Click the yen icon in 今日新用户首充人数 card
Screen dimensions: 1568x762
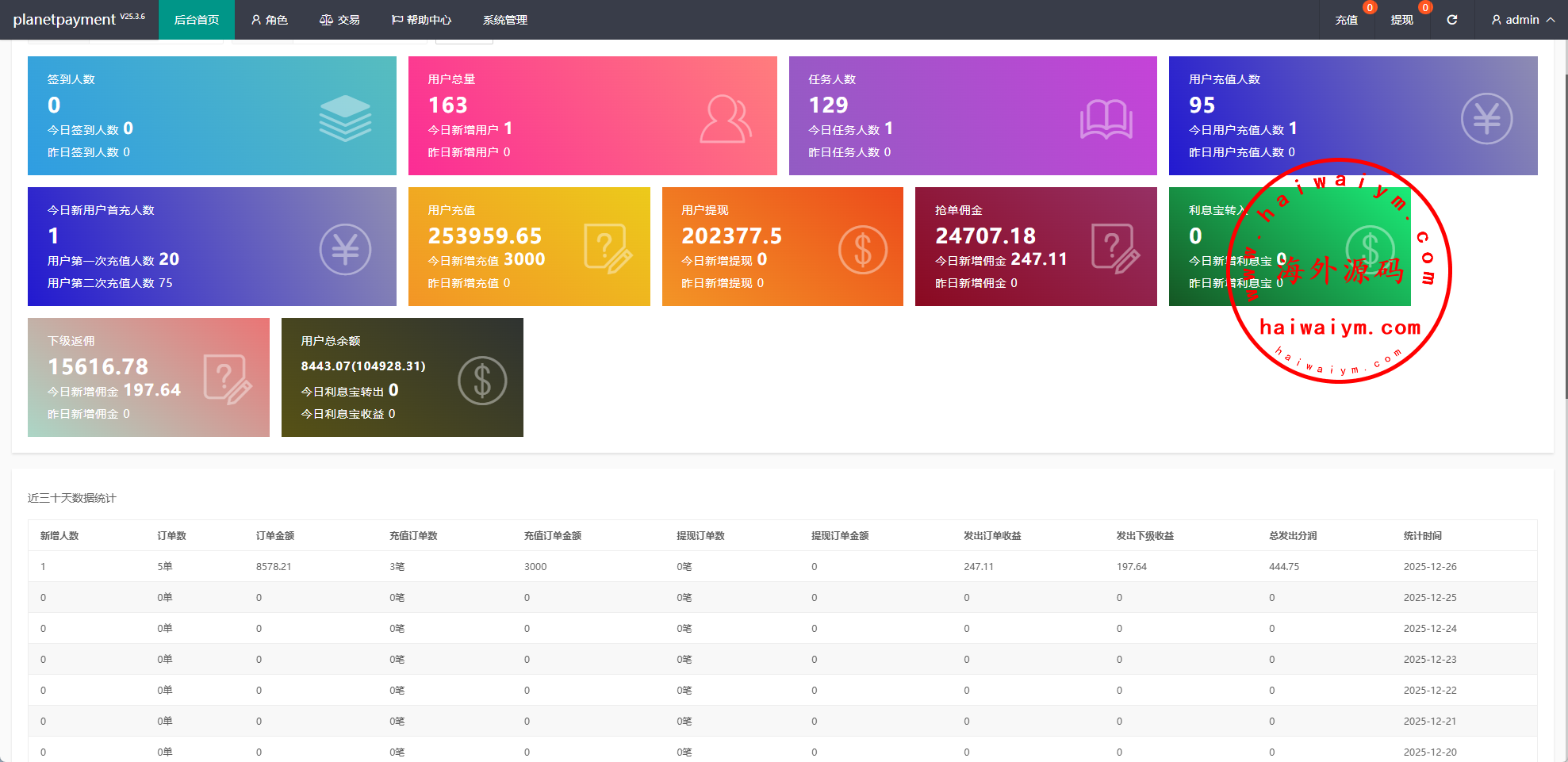pos(345,250)
